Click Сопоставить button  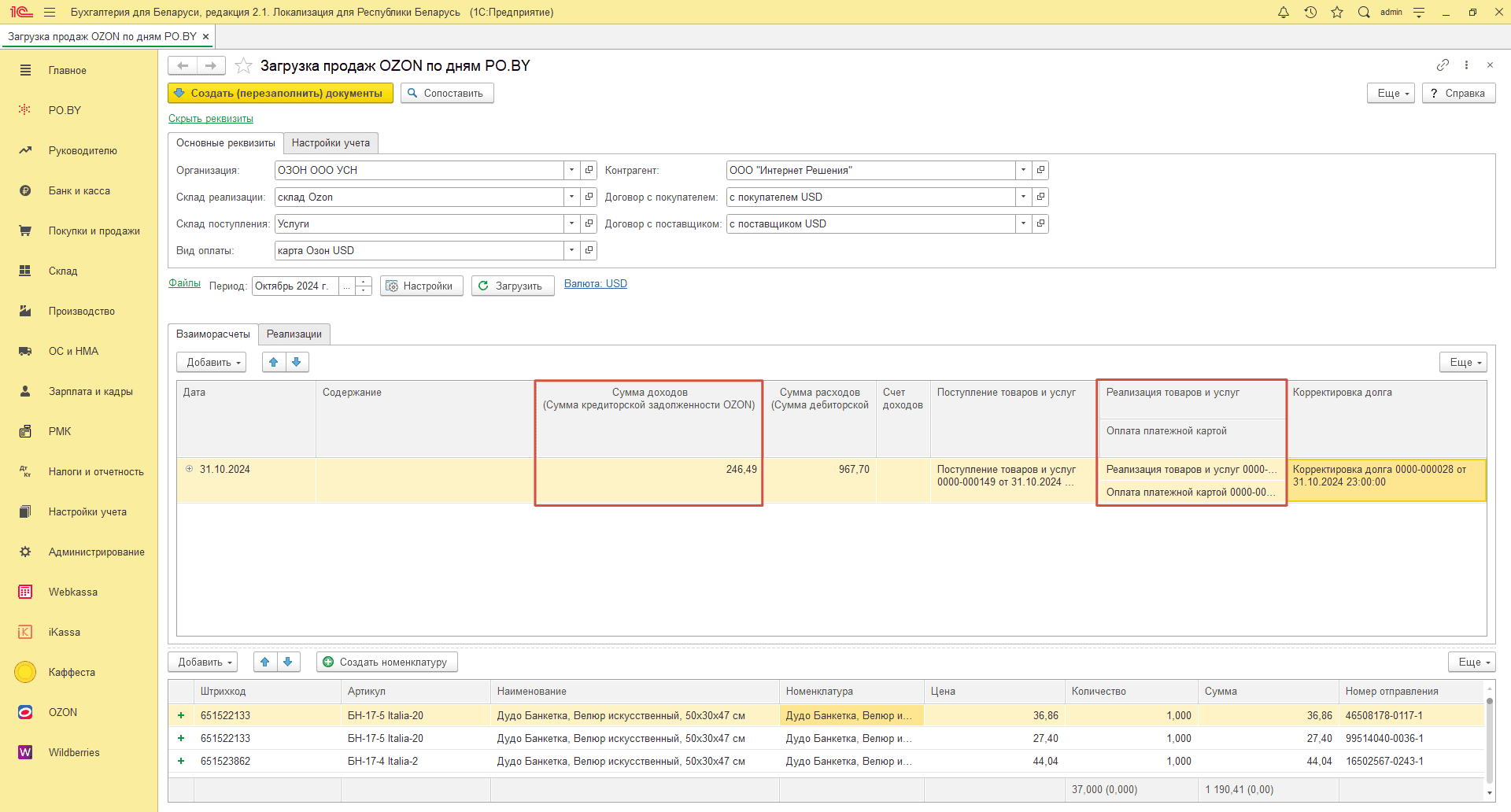(x=447, y=93)
